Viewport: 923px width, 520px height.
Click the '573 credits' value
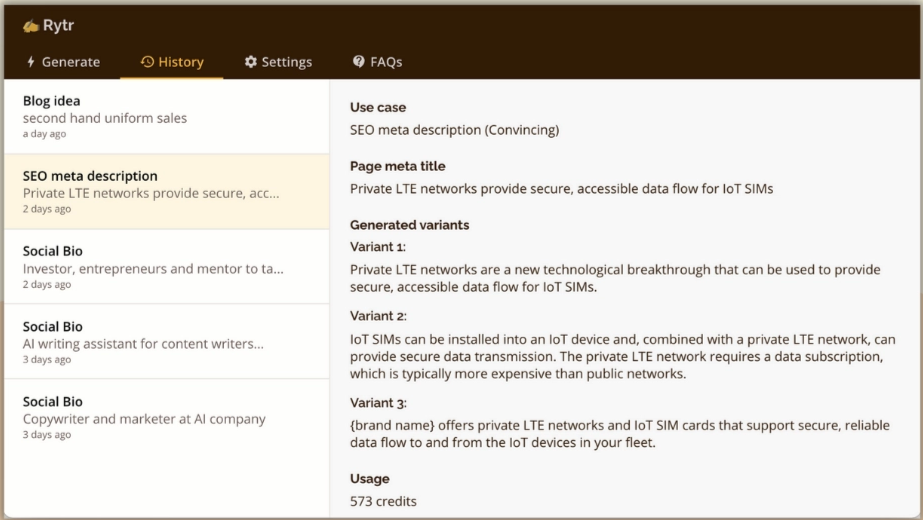pyautogui.click(x=383, y=501)
